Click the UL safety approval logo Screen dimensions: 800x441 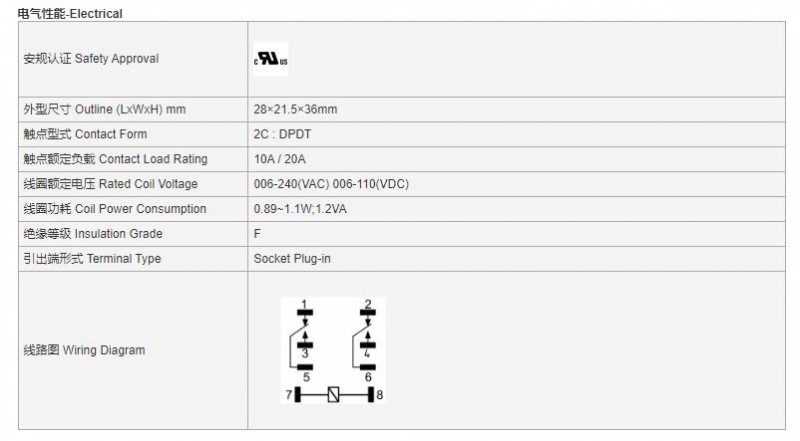pyautogui.click(x=271, y=59)
